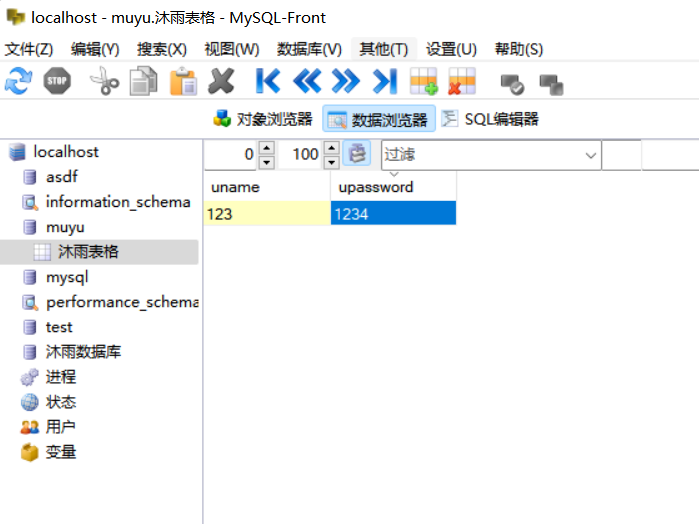Open the 状态 status node

pos(61,402)
